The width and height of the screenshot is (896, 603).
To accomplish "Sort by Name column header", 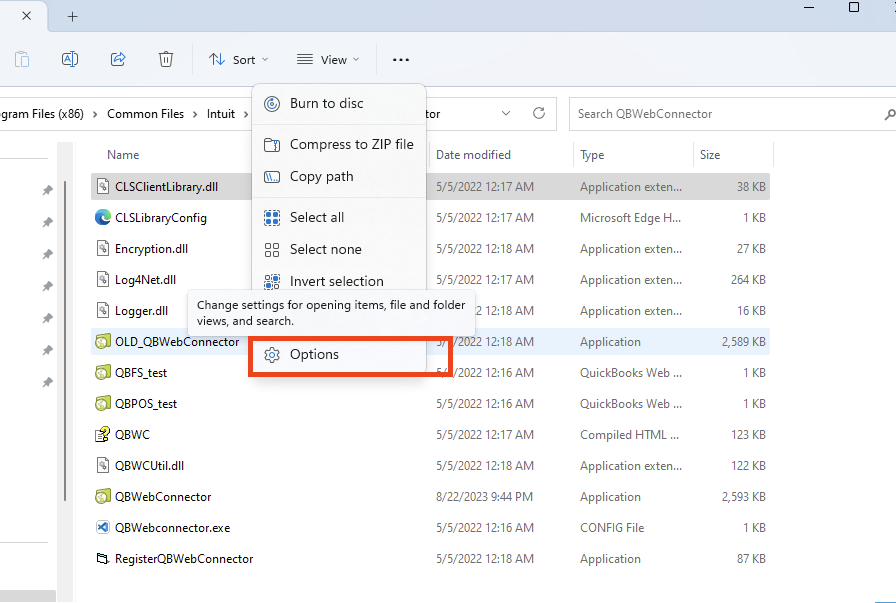I will 123,155.
